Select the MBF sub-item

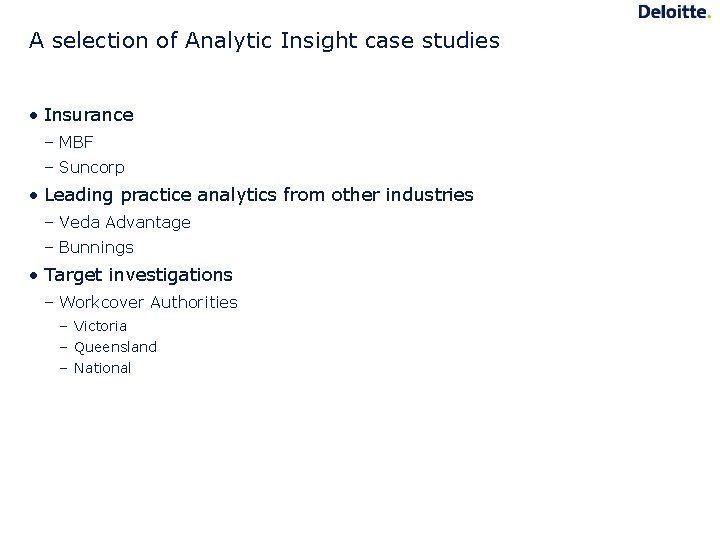pyautogui.click(x=76, y=143)
